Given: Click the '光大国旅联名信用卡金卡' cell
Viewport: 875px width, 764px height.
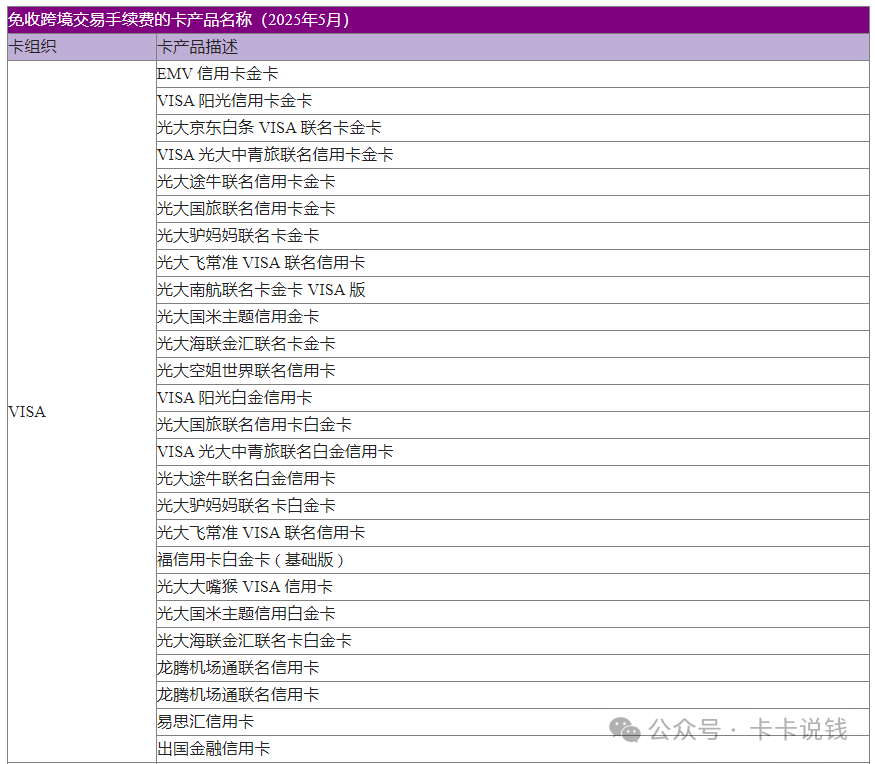Looking at the screenshot, I should pyautogui.click(x=512, y=209).
